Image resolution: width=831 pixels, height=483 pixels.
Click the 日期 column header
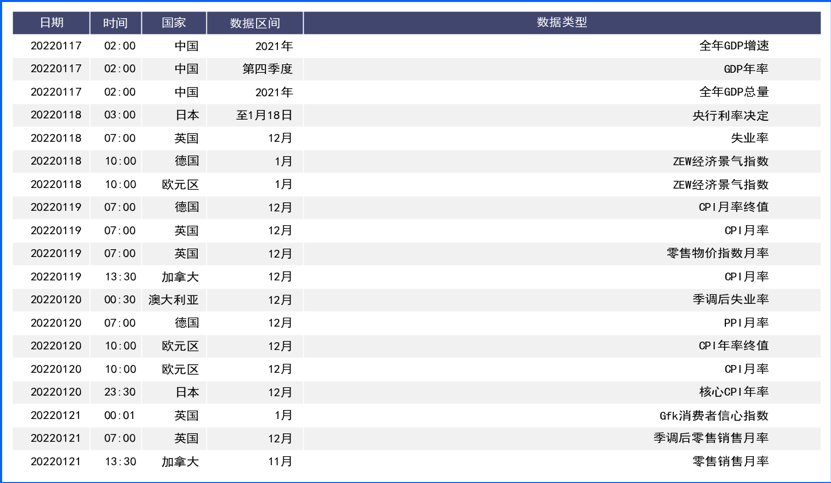point(51,23)
